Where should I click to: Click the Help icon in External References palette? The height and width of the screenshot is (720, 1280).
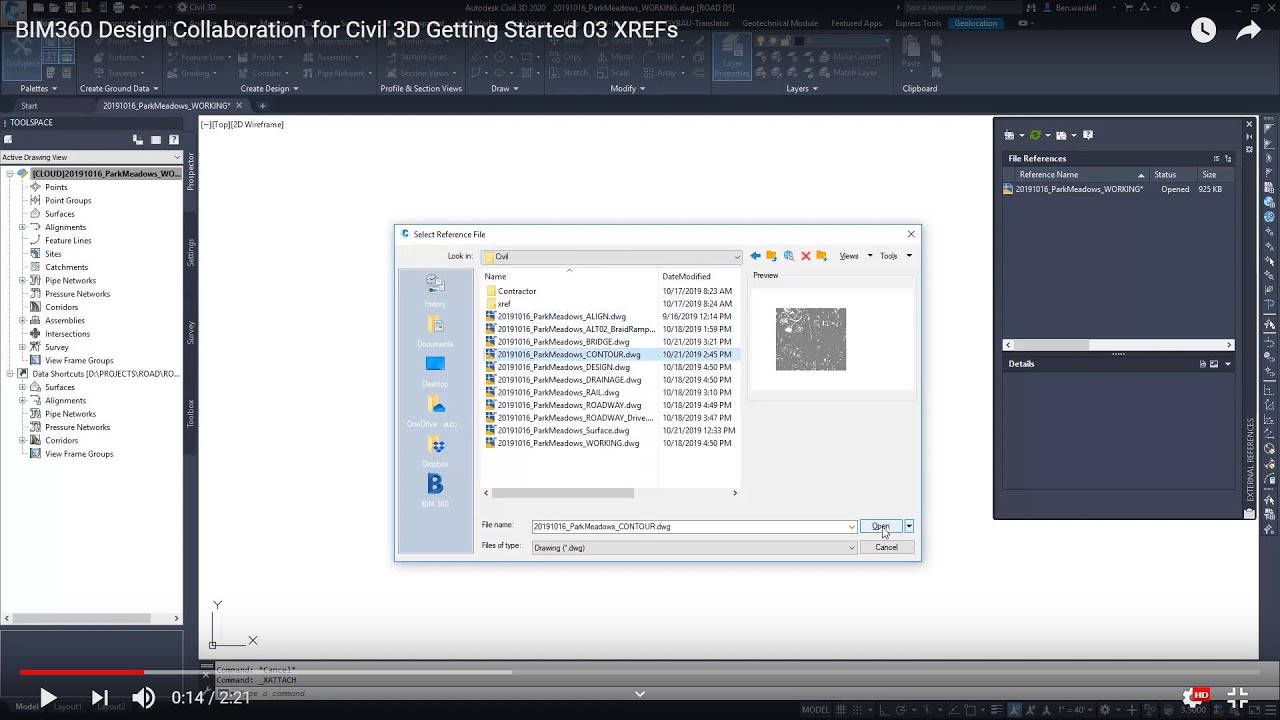(x=1088, y=135)
